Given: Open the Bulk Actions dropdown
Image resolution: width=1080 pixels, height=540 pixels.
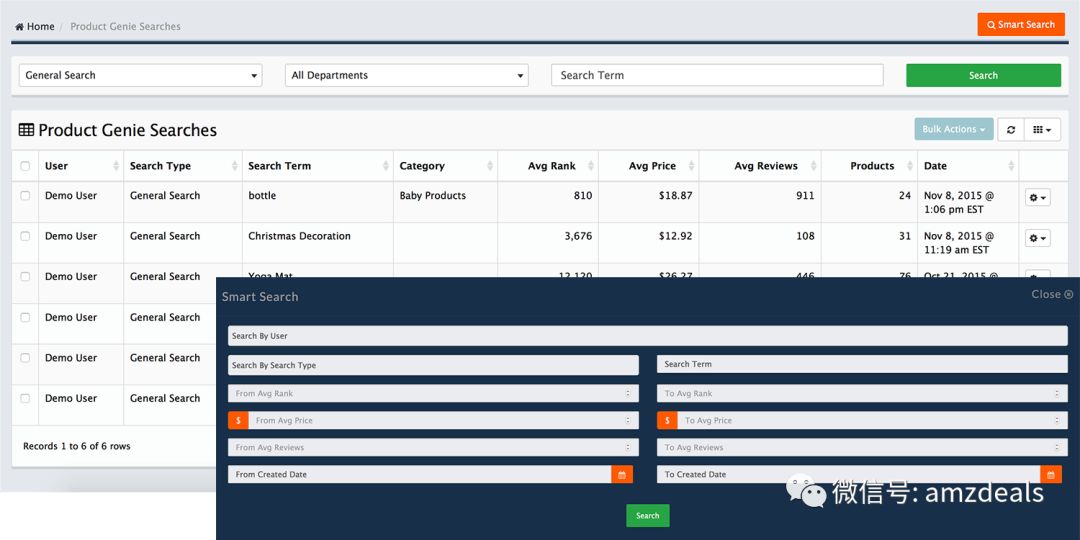Looking at the screenshot, I should [953, 129].
